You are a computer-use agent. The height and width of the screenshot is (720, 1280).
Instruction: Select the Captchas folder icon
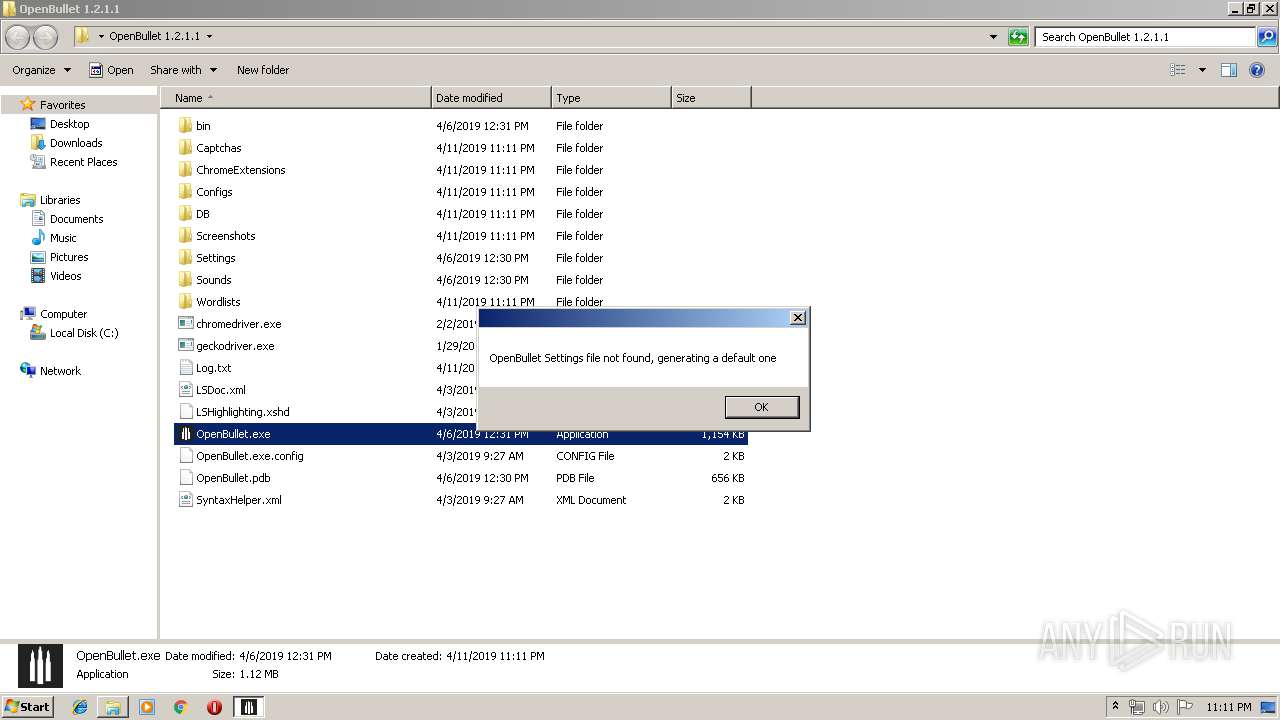tap(185, 148)
